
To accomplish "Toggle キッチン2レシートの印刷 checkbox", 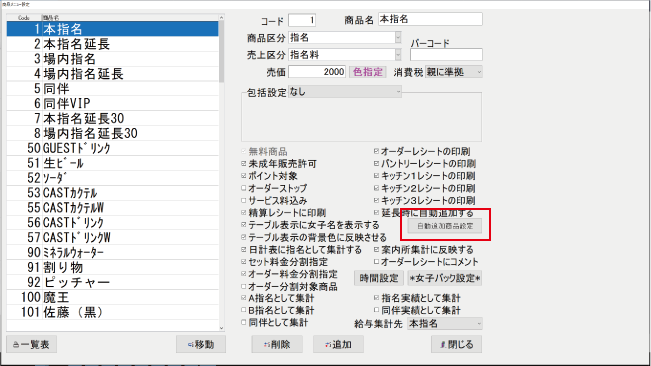I will pos(377,188).
